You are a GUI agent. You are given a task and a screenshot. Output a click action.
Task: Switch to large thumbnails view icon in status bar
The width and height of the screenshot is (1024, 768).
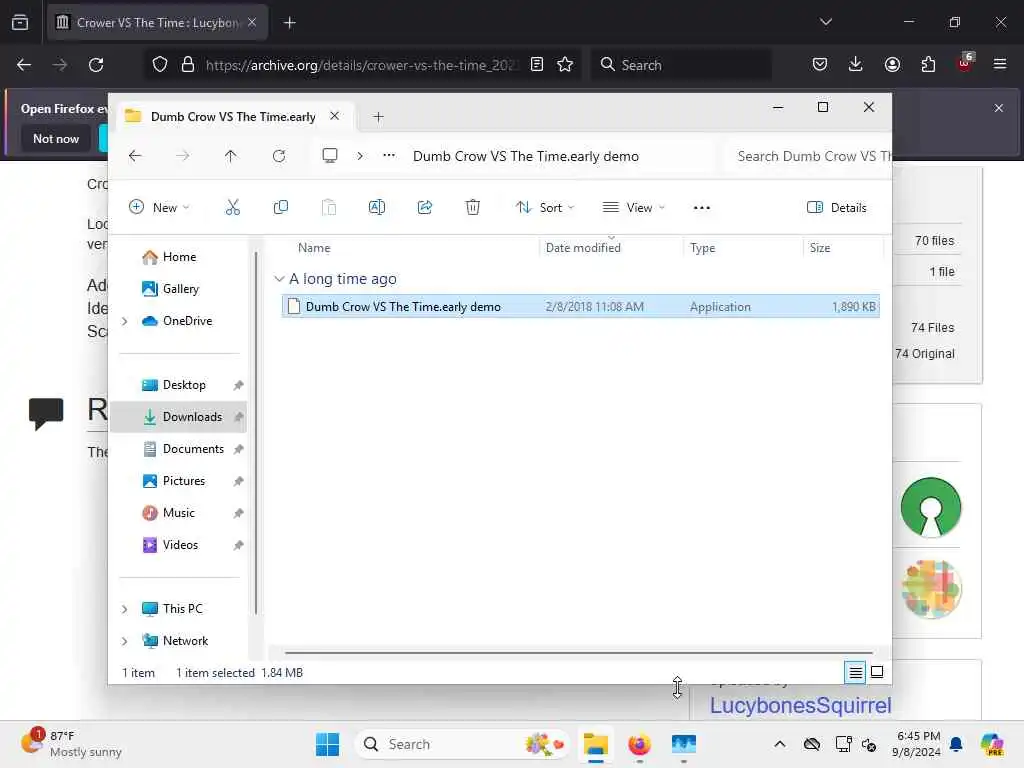877,672
